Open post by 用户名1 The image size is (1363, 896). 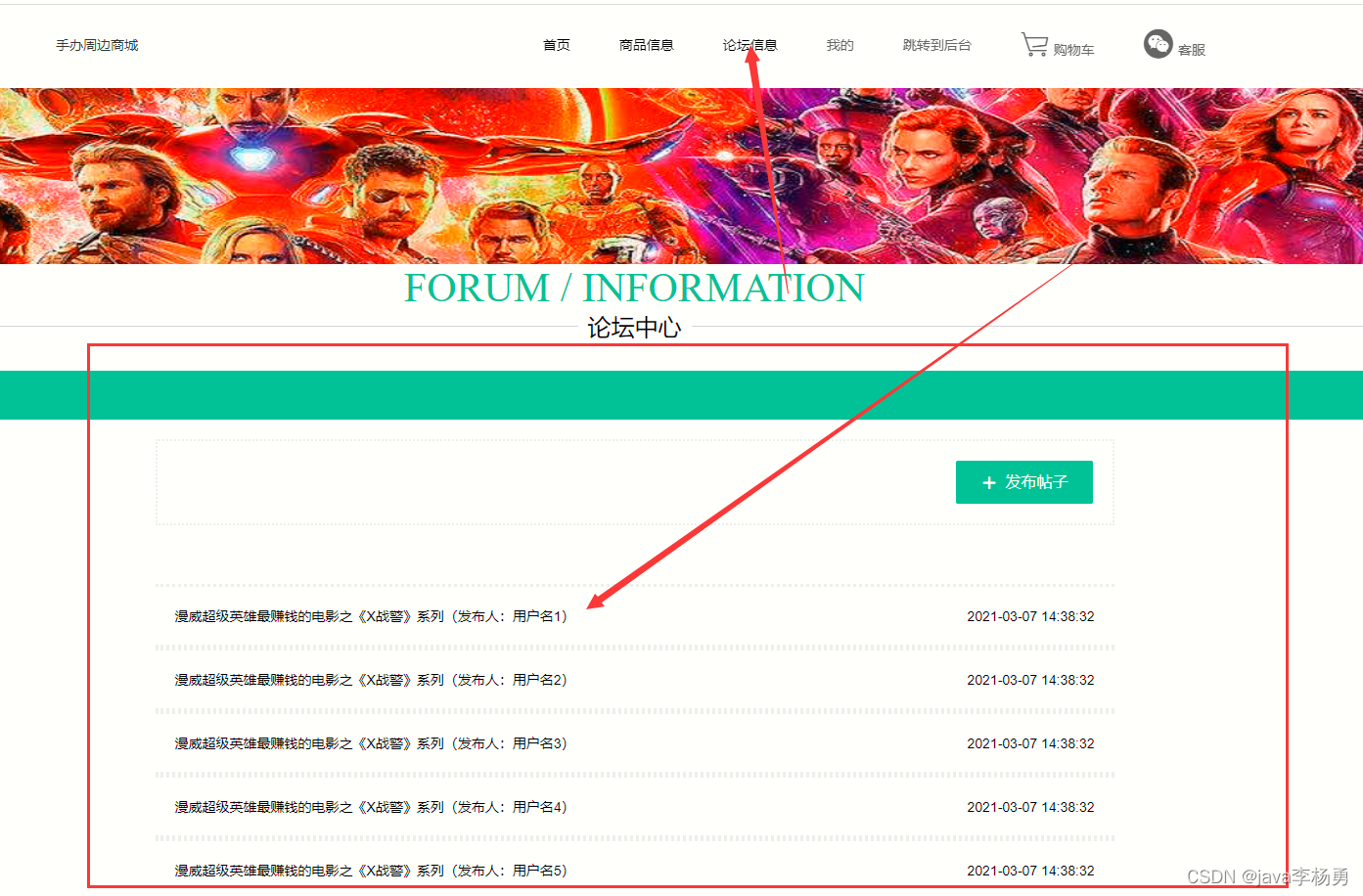[x=371, y=616]
